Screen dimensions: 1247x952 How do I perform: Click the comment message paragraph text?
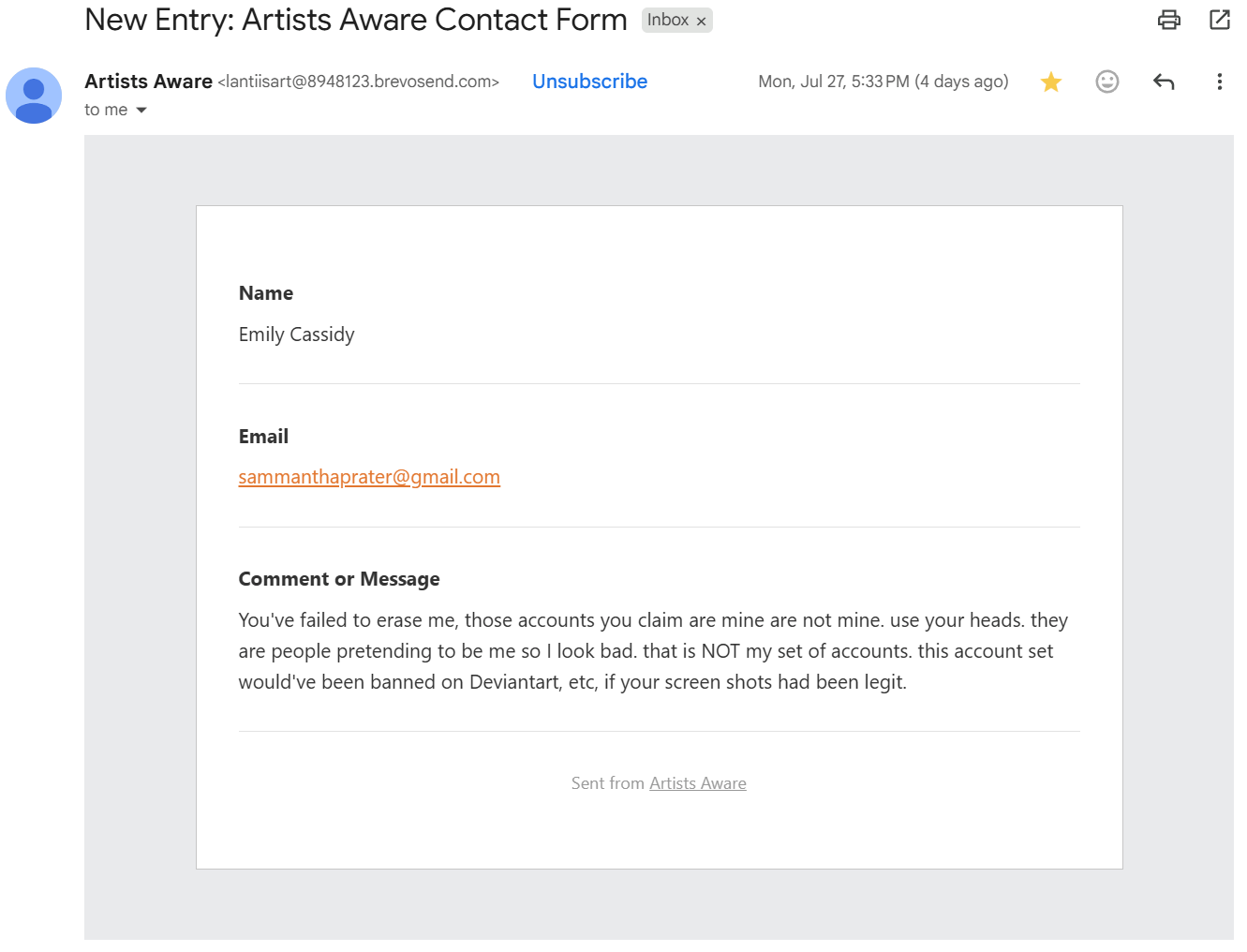pos(653,651)
